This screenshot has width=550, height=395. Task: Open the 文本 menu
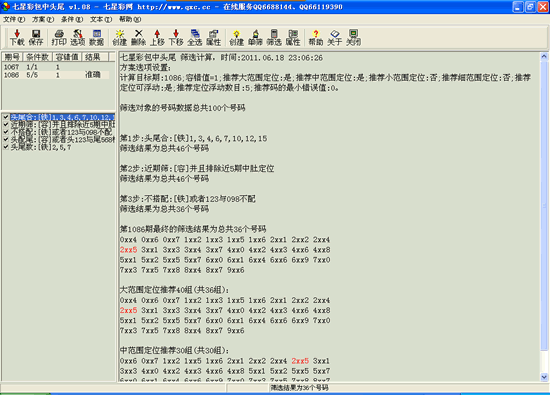tap(101, 19)
